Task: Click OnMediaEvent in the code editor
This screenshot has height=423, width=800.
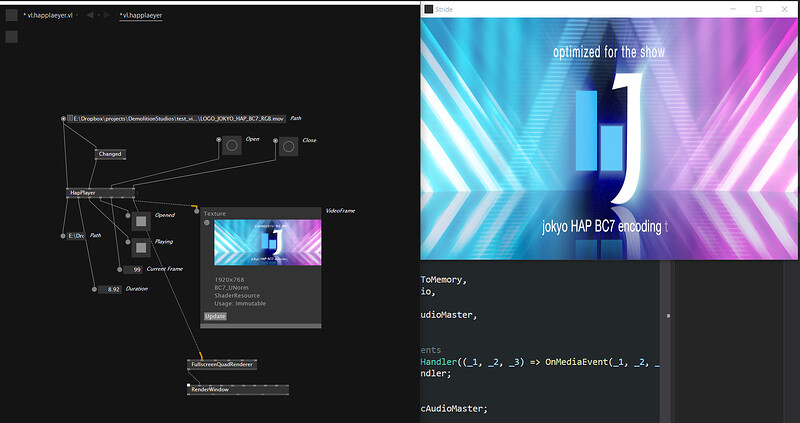Action: 577,362
